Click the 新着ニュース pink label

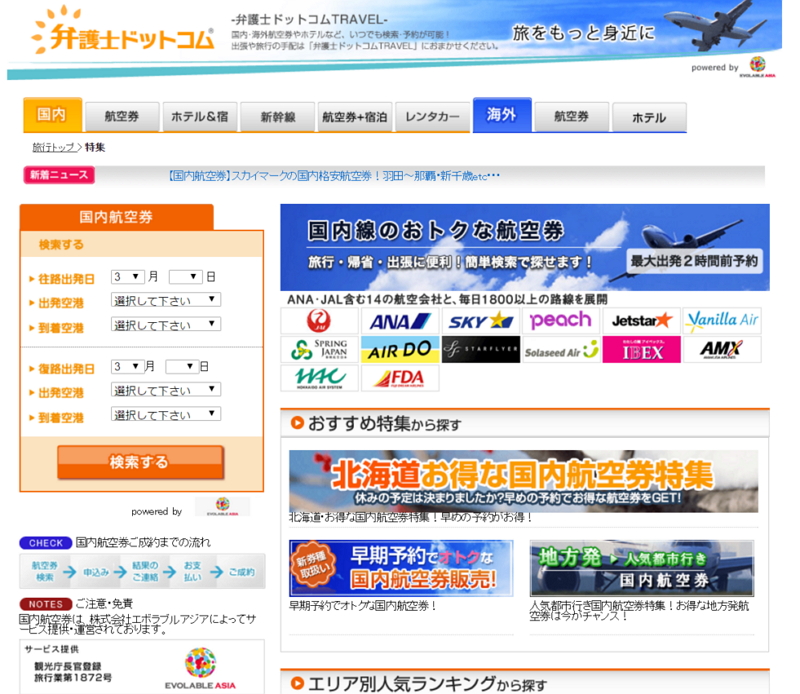[59, 175]
